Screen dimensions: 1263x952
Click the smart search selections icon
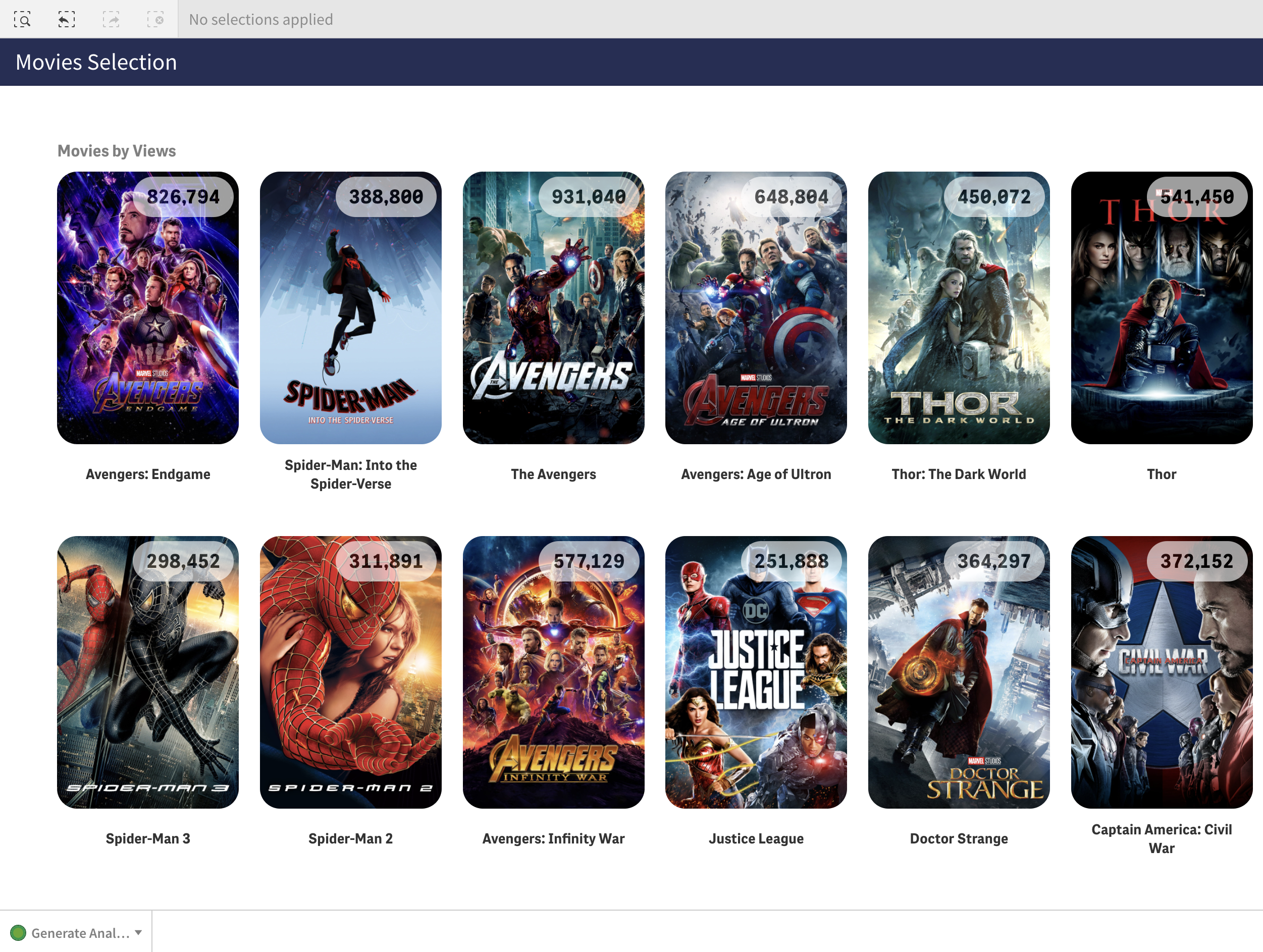[x=22, y=20]
